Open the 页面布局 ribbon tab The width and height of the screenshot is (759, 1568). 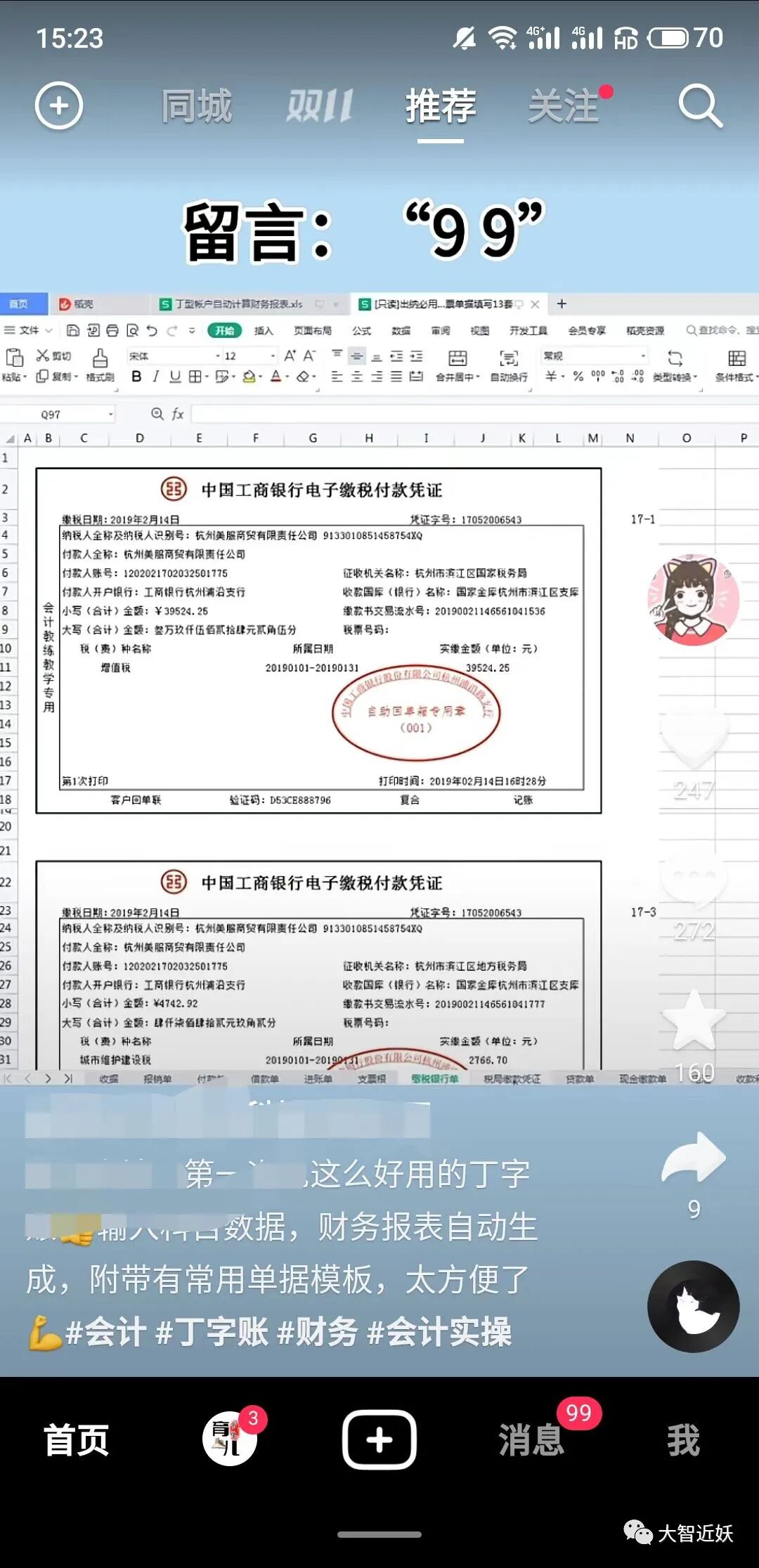(x=313, y=330)
